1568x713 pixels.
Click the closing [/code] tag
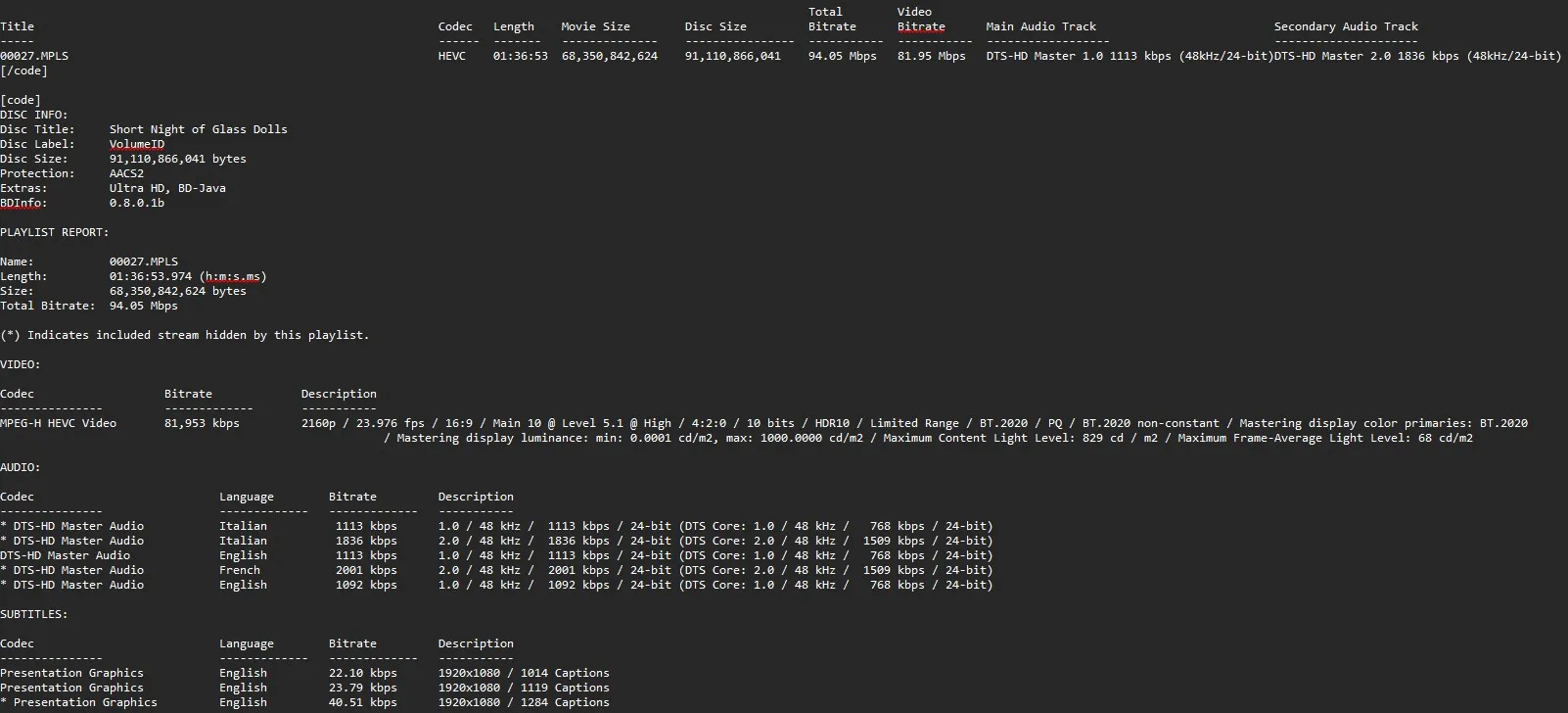[x=23, y=71]
